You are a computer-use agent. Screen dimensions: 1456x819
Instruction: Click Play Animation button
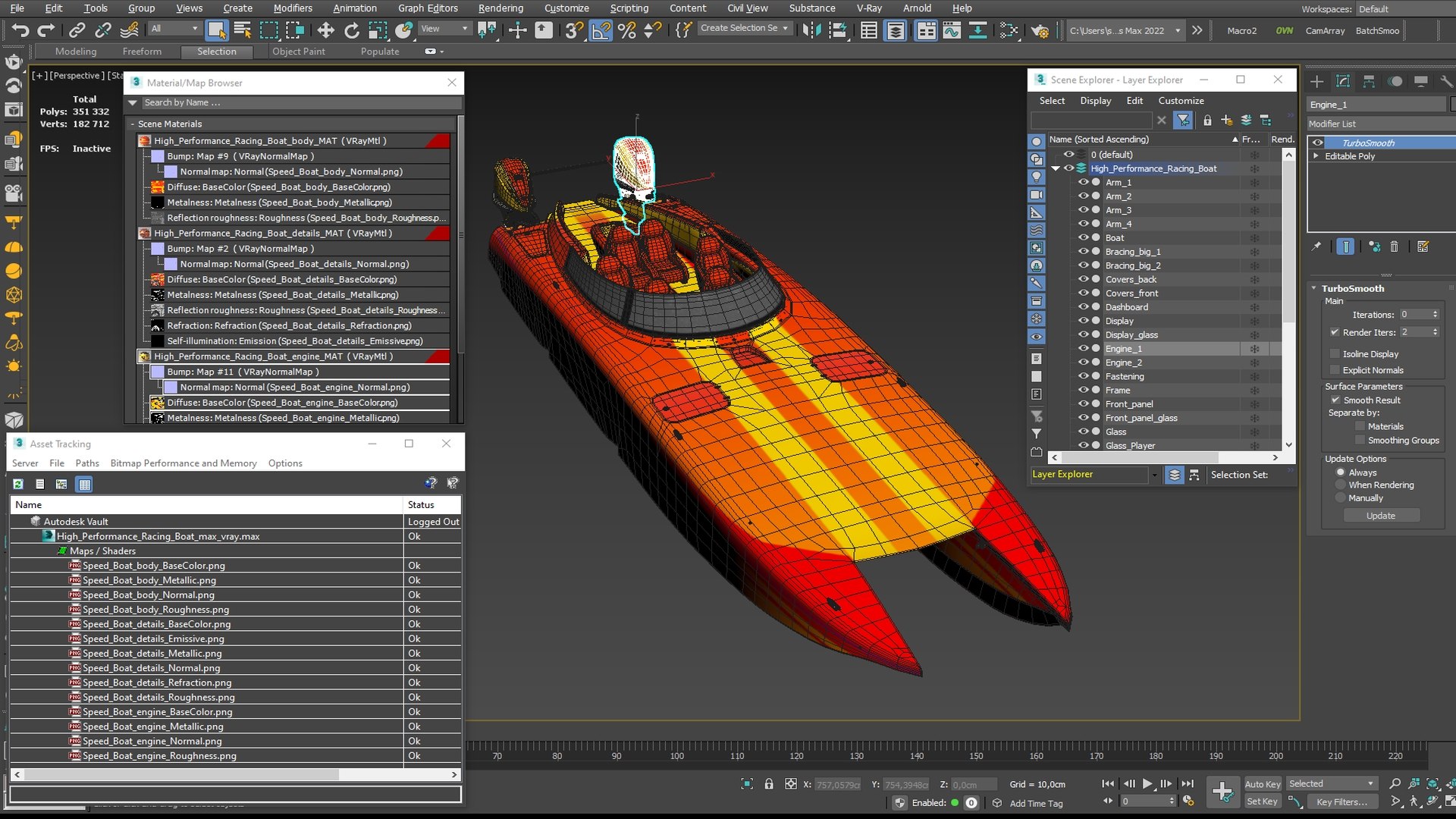click(1147, 783)
